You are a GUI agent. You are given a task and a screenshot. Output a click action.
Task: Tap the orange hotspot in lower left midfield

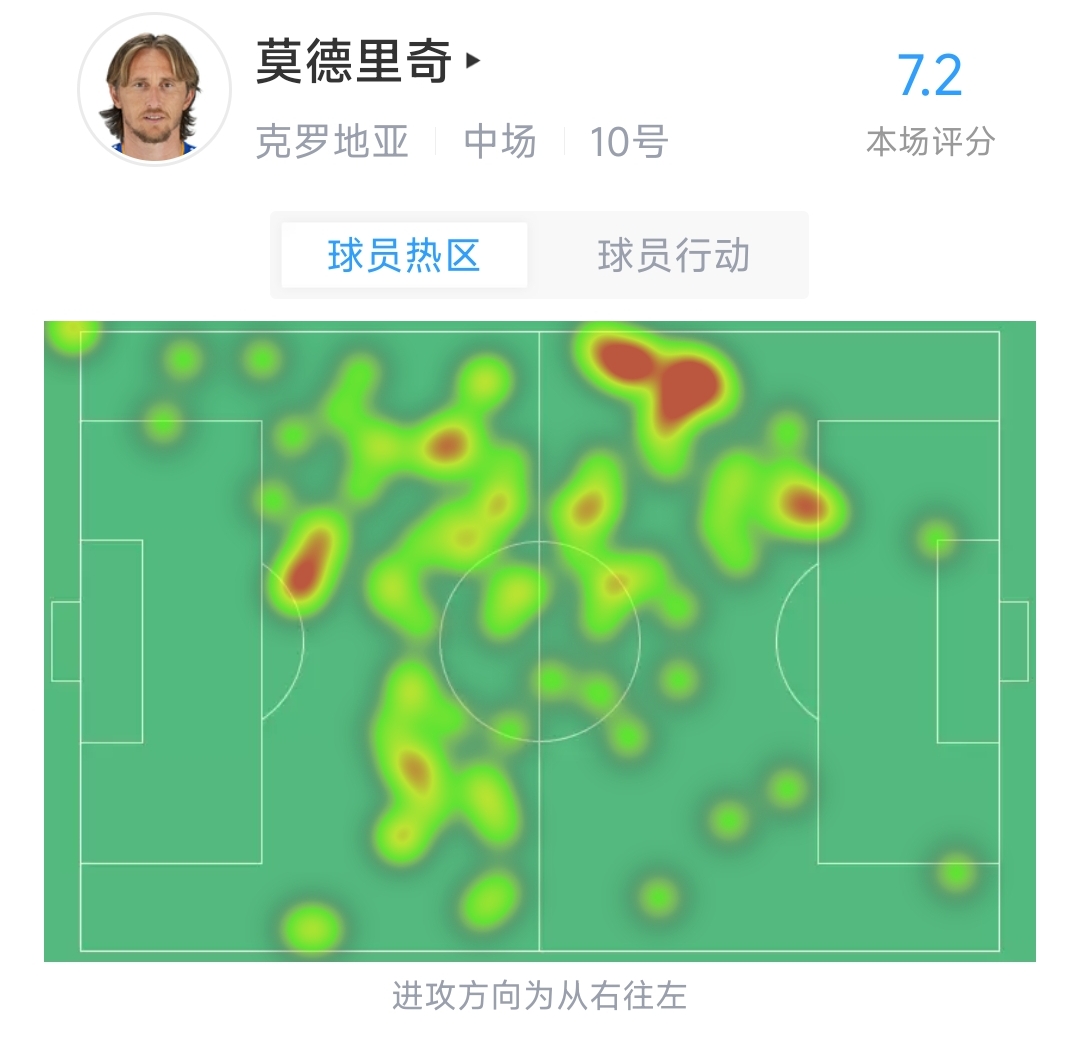[x=415, y=770]
